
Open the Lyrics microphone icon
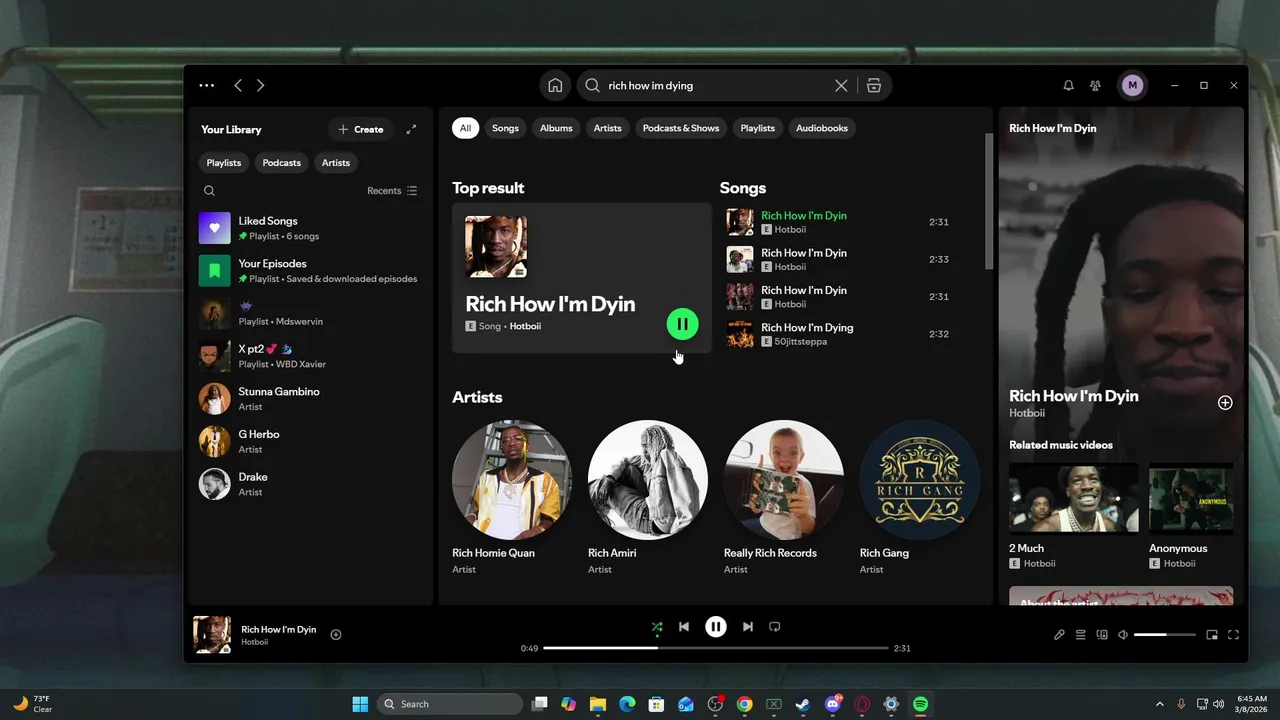(1059, 635)
